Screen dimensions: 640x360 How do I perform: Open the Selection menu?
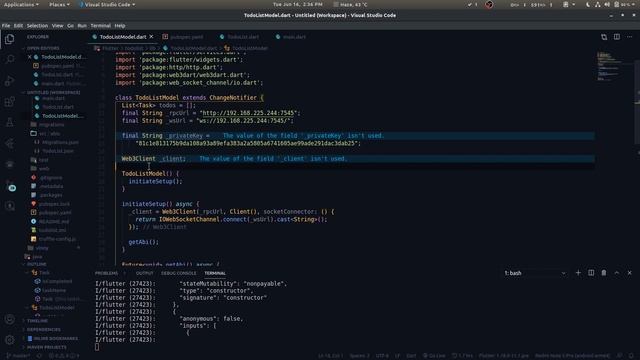tap(37, 26)
